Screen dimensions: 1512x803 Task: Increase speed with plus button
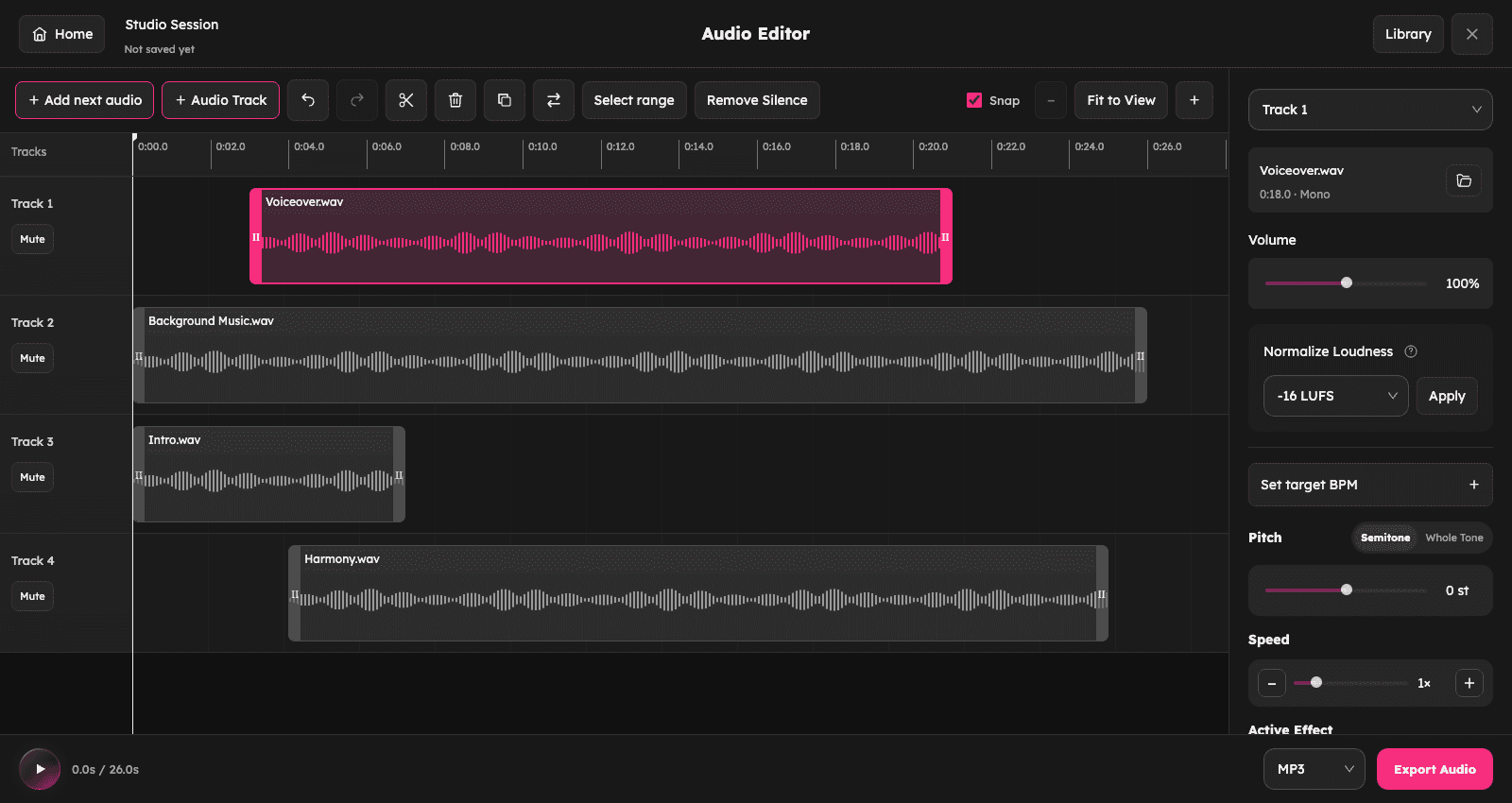[x=1469, y=683]
